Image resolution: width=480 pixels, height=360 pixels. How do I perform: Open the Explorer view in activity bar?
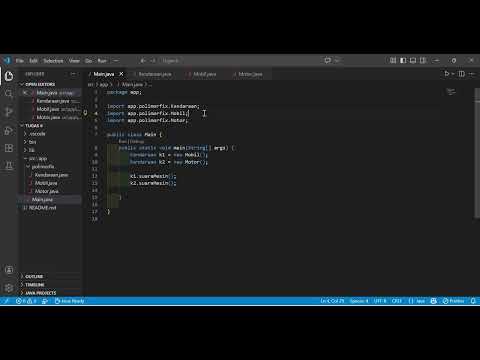pyautogui.click(x=9, y=76)
